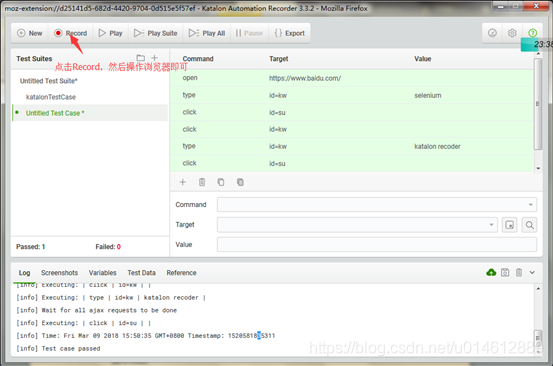Click the Pause button
Image resolution: width=553 pixels, height=366 pixels.
249,33
